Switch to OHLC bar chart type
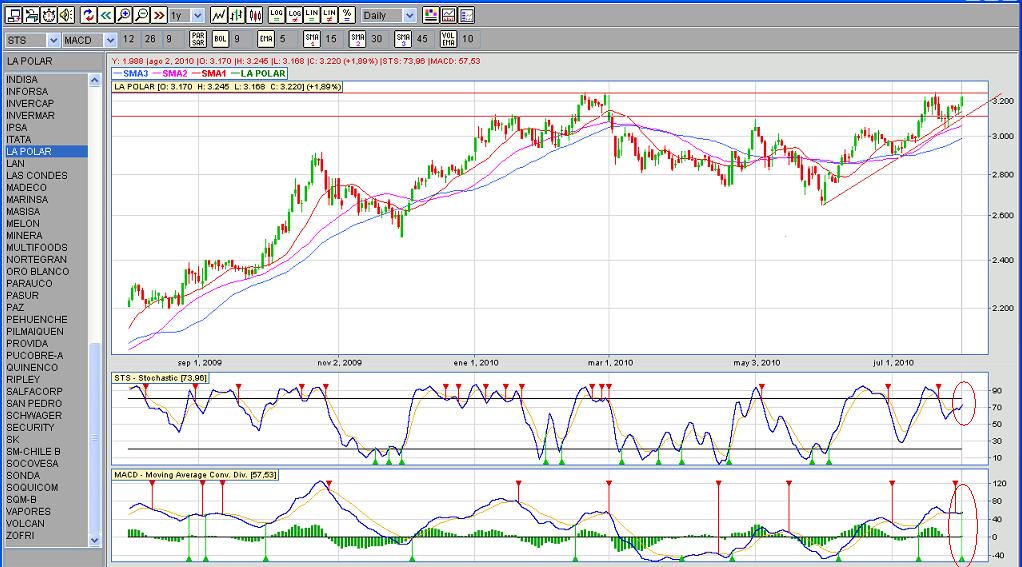The height and width of the screenshot is (567, 1022). [x=236, y=15]
